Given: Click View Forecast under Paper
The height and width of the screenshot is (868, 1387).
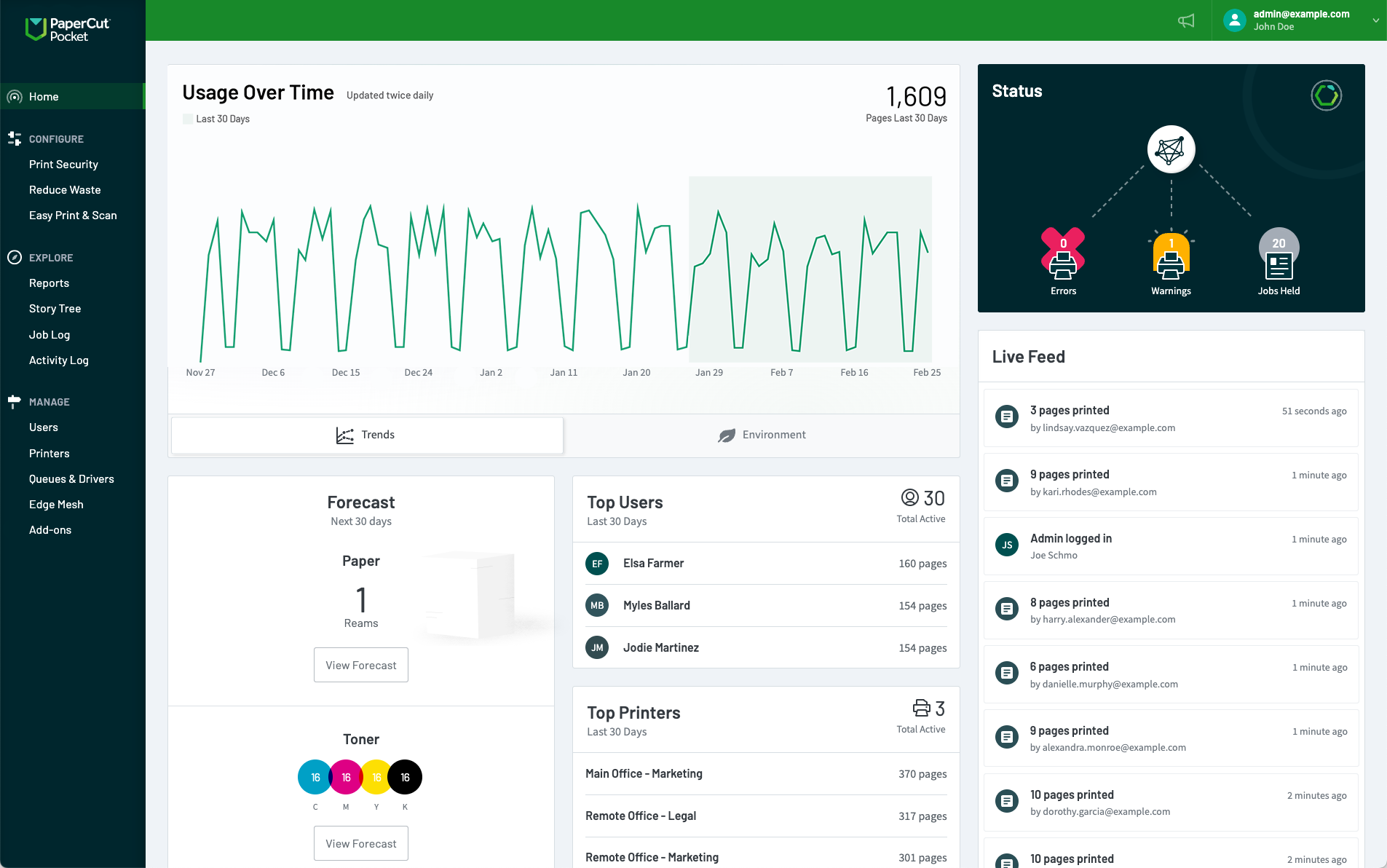Looking at the screenshot, I should (x=360, y=665).
